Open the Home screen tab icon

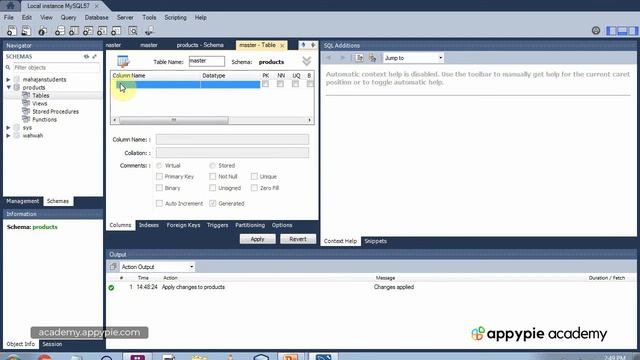pos(11,6)
